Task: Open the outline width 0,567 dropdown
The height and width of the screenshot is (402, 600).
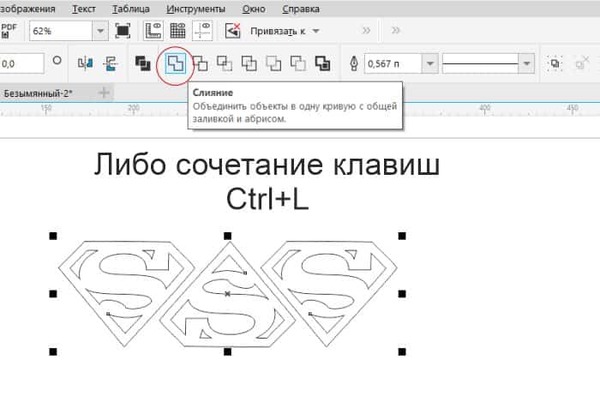Action: point(428,64)
